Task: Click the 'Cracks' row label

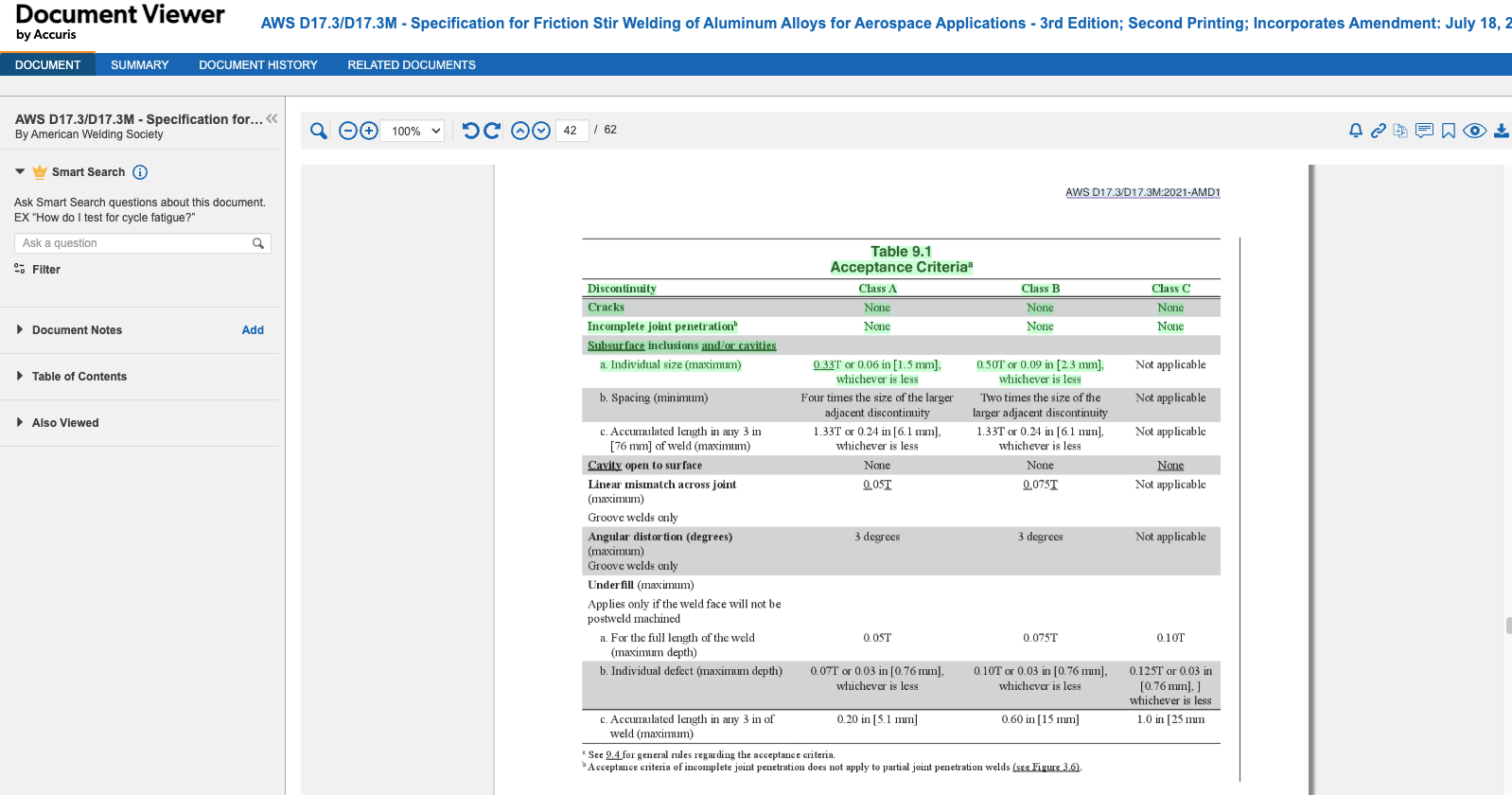Action: click(x=606, y=308)
